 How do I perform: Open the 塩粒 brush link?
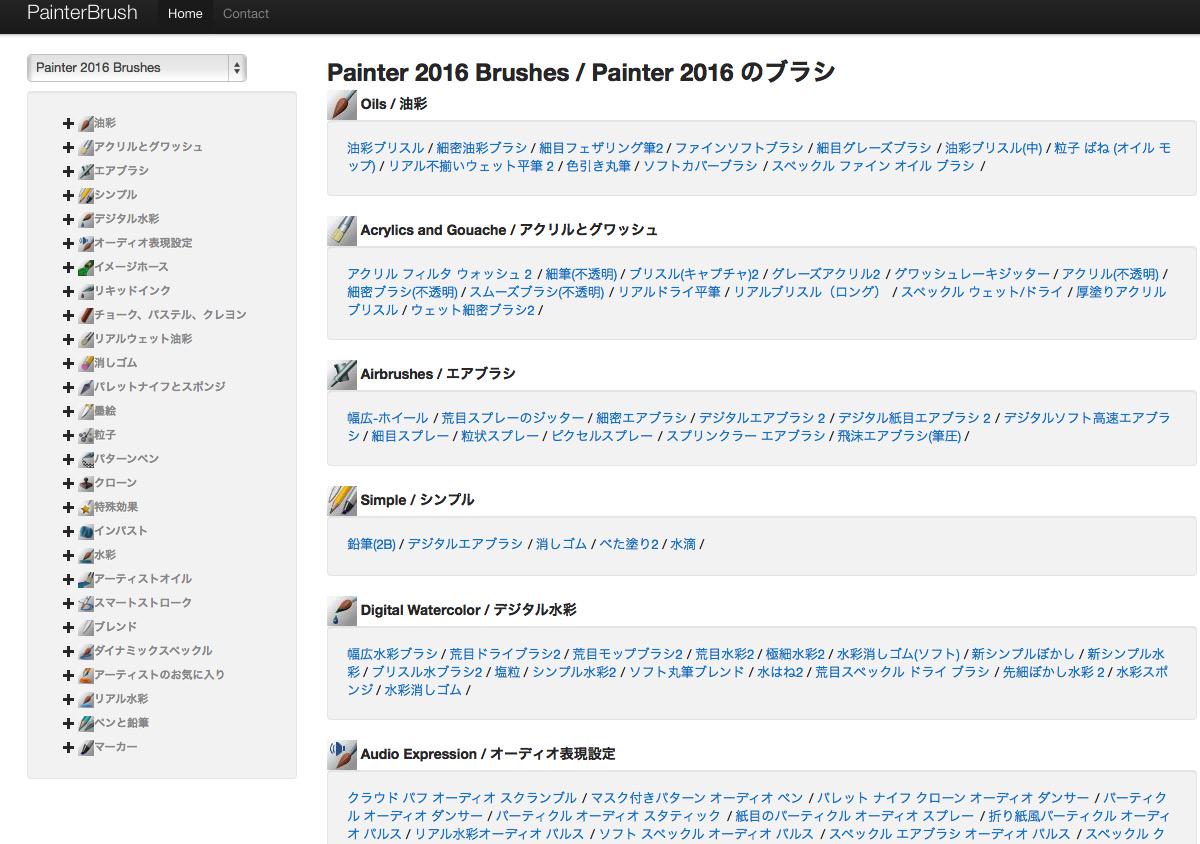coord(507,672)
